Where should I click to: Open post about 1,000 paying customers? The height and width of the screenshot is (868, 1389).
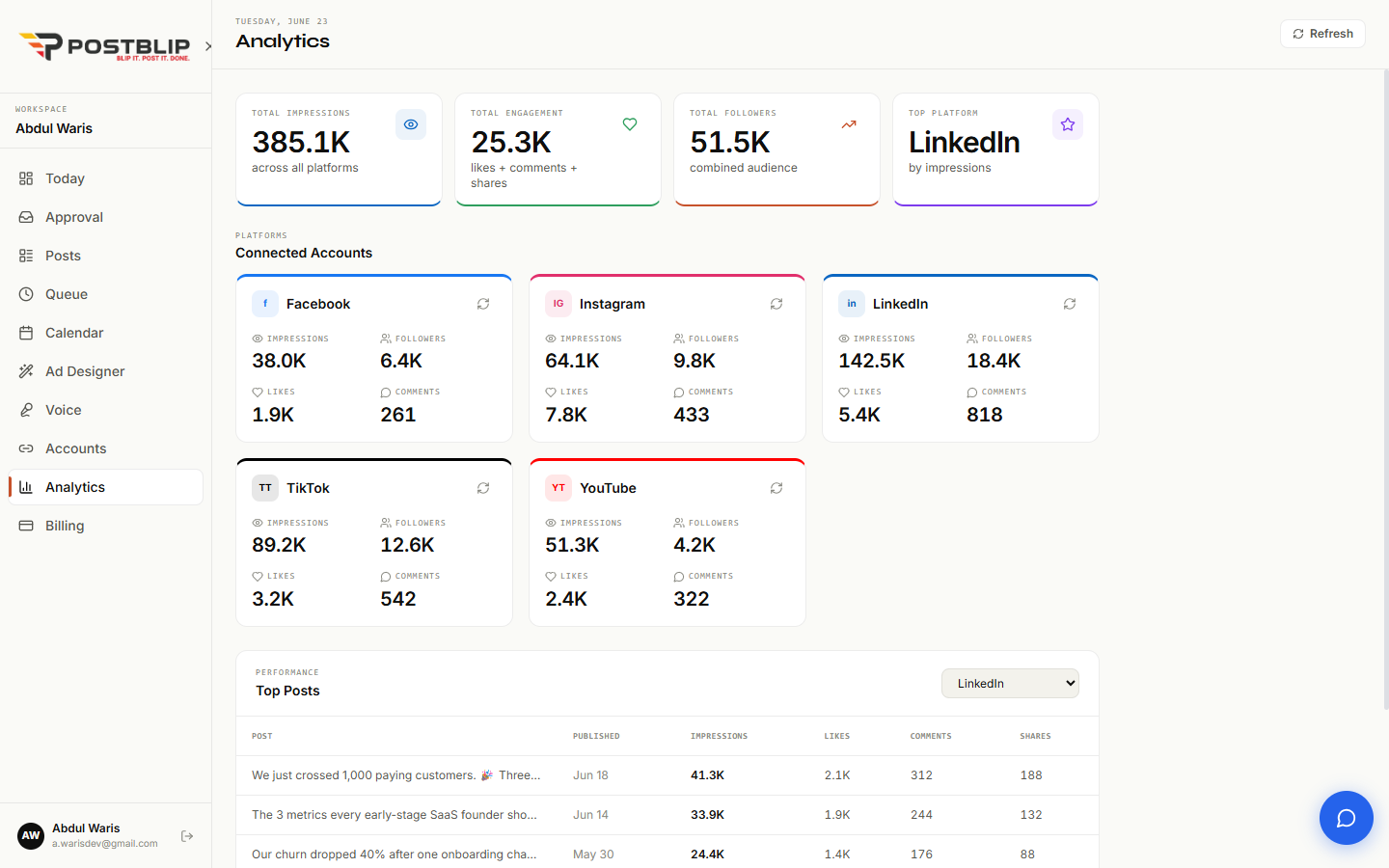click(395, 775)
